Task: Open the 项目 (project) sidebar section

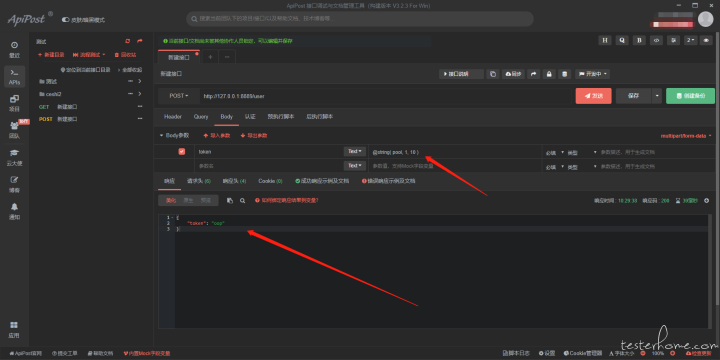Action: pyautogui.click(x=14, y=104)
